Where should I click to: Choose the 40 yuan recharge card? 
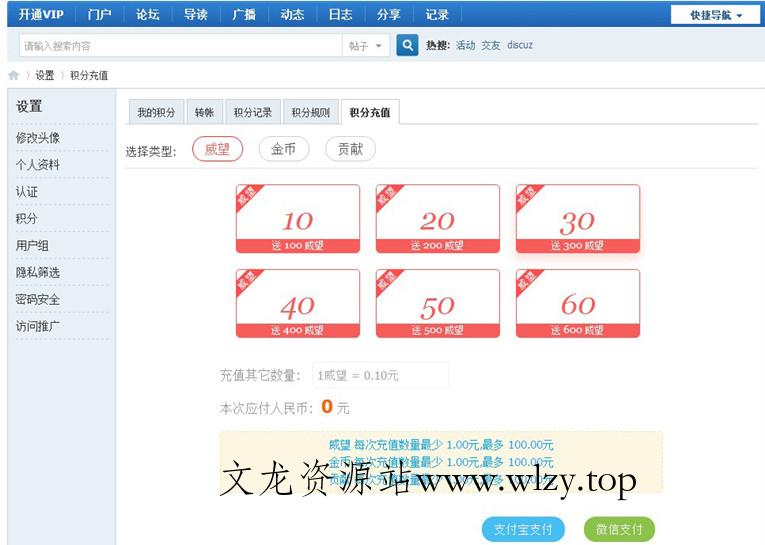298,303
